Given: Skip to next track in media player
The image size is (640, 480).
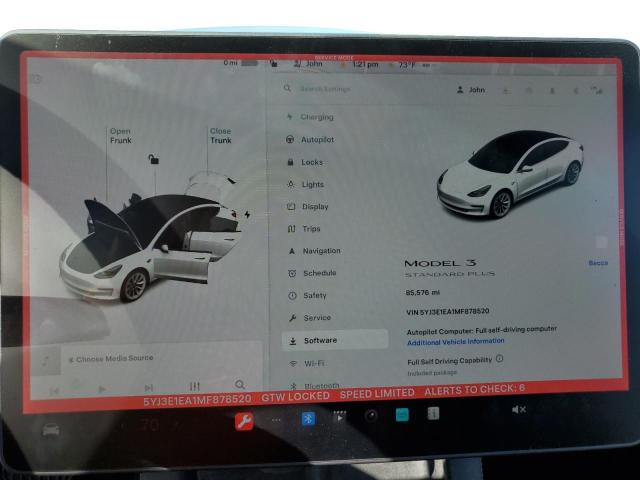Looking at the screenshot, I should (x=148, y=388).
